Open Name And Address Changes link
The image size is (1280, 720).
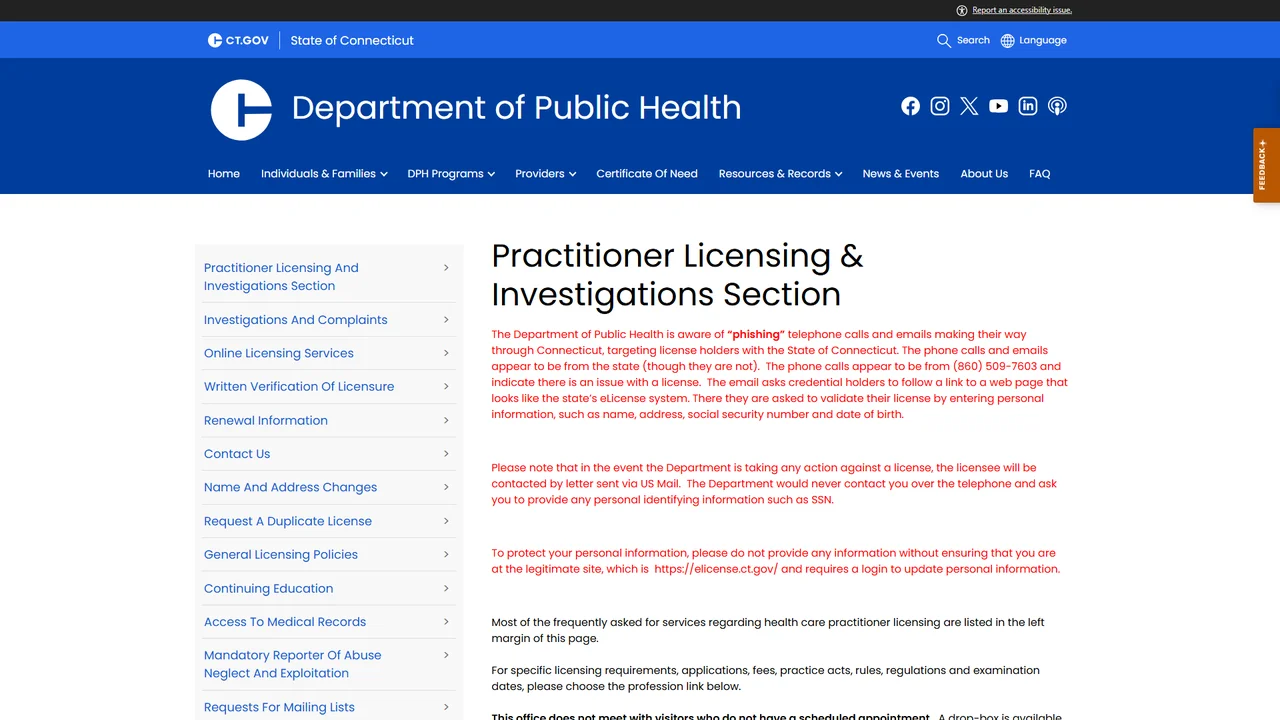[291, 488]
